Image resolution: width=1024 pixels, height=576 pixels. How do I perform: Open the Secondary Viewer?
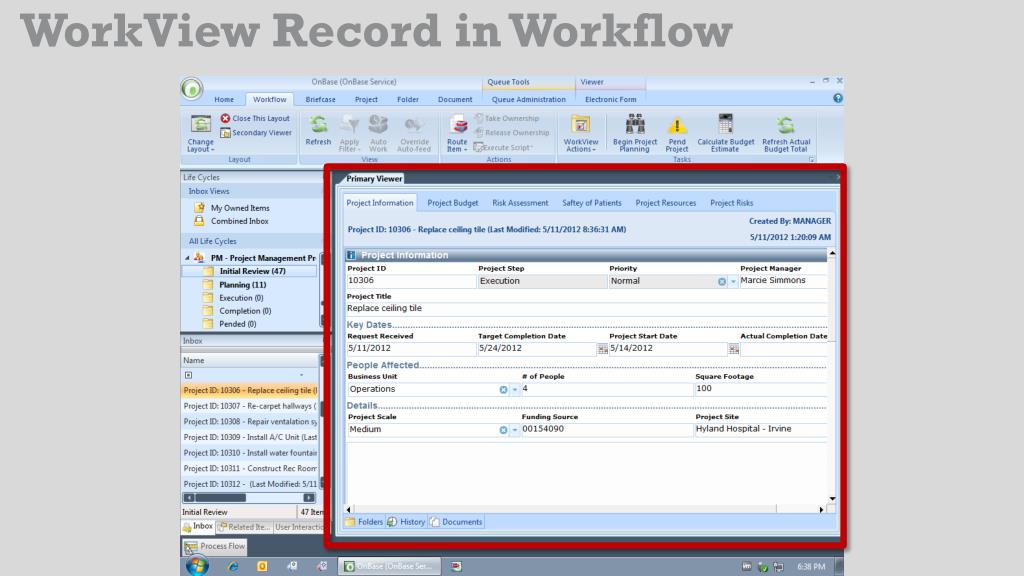(x=255, y=133)
